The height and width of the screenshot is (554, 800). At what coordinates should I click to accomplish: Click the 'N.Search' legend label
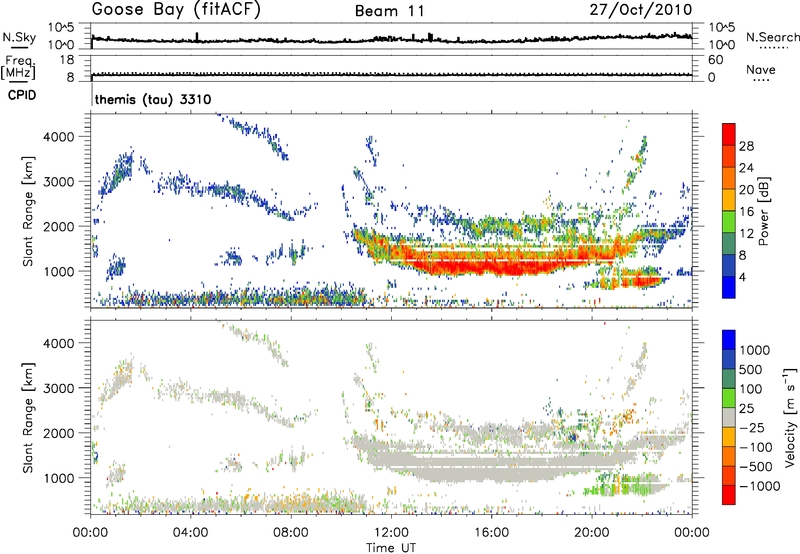coord(772,37)
